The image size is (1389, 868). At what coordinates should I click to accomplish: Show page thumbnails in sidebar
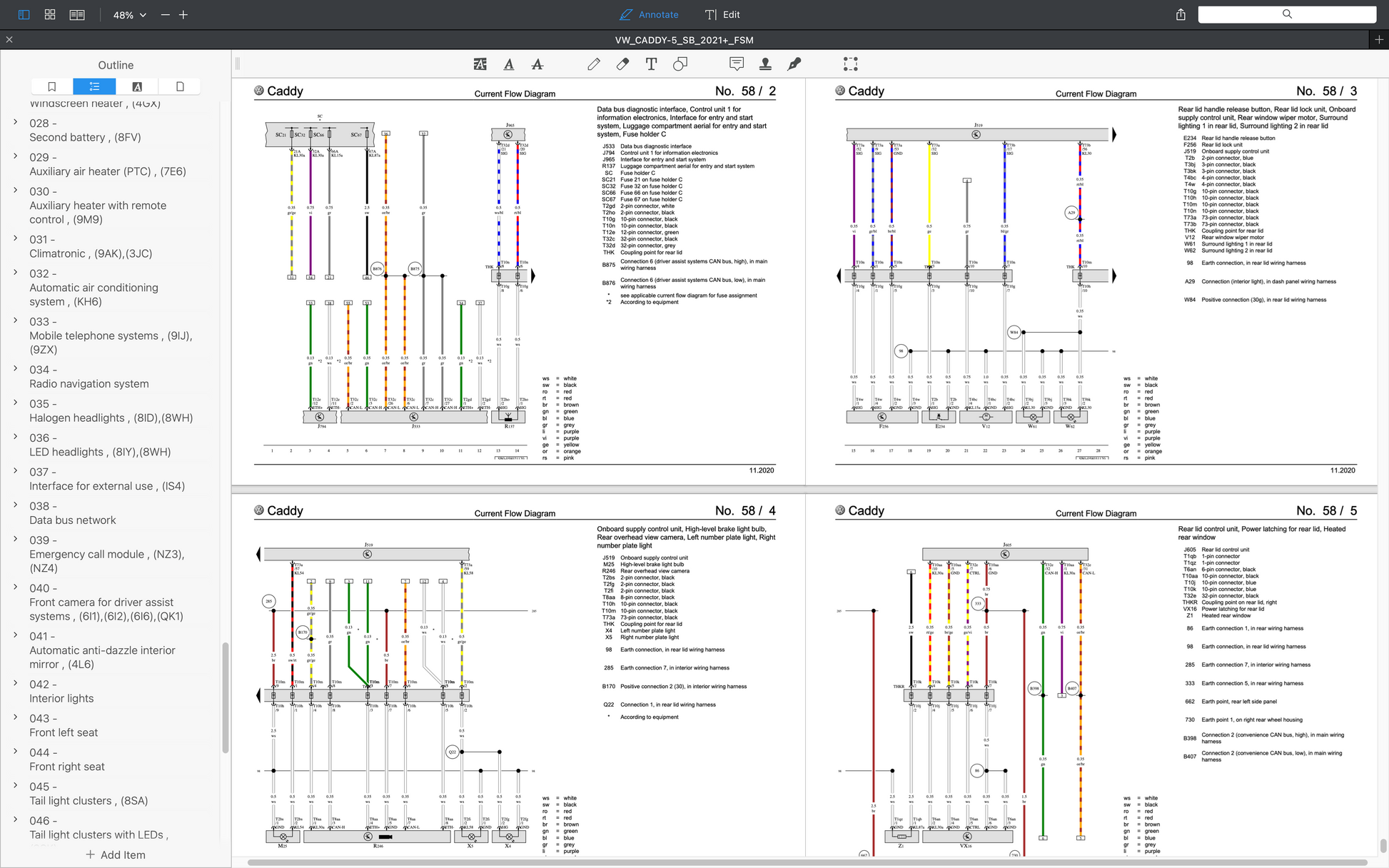pyautogui.click(x=180, y=86)
